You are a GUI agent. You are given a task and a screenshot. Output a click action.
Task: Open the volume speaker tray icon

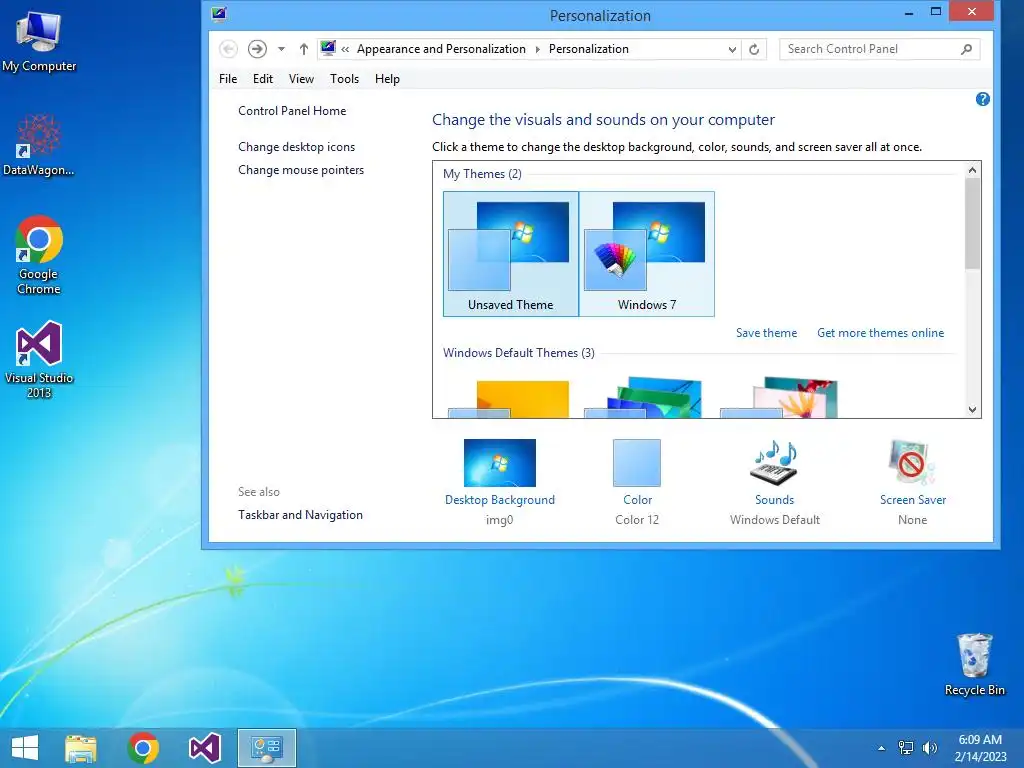click(929, 748)
